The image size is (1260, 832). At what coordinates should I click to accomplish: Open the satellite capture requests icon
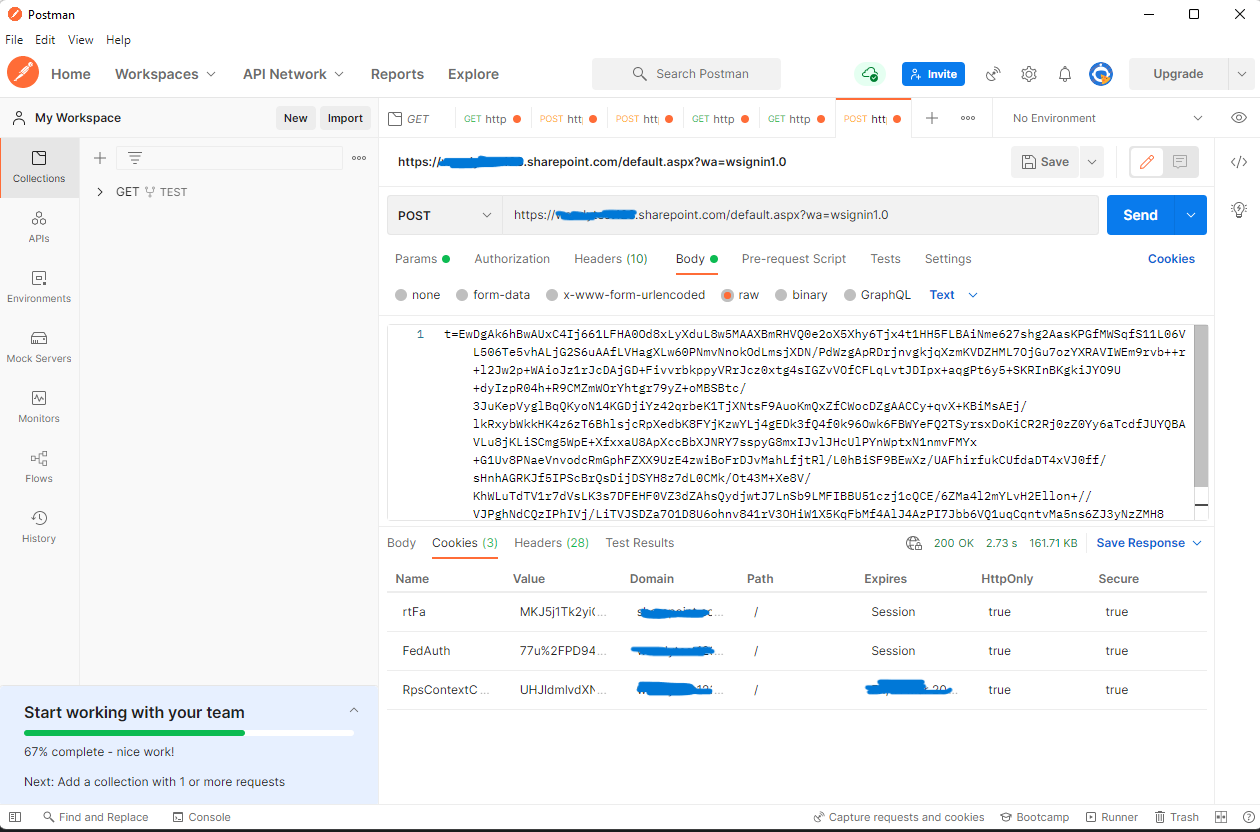coord(993,74)
